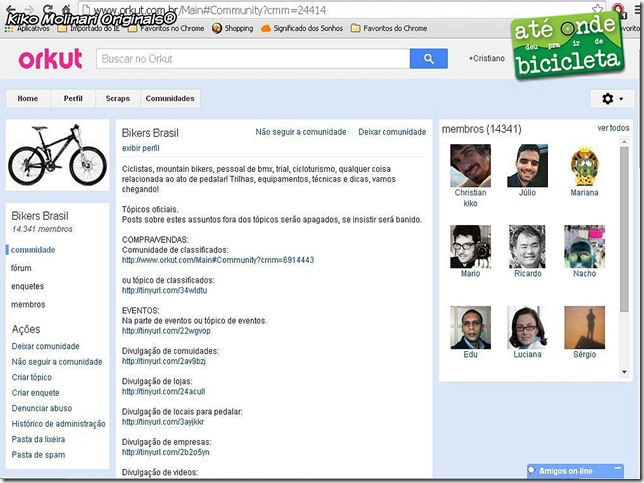Open Importado do IE bookmark folder
The width and height of the screenshot is (644, 483).
click(x=89, y=28)
